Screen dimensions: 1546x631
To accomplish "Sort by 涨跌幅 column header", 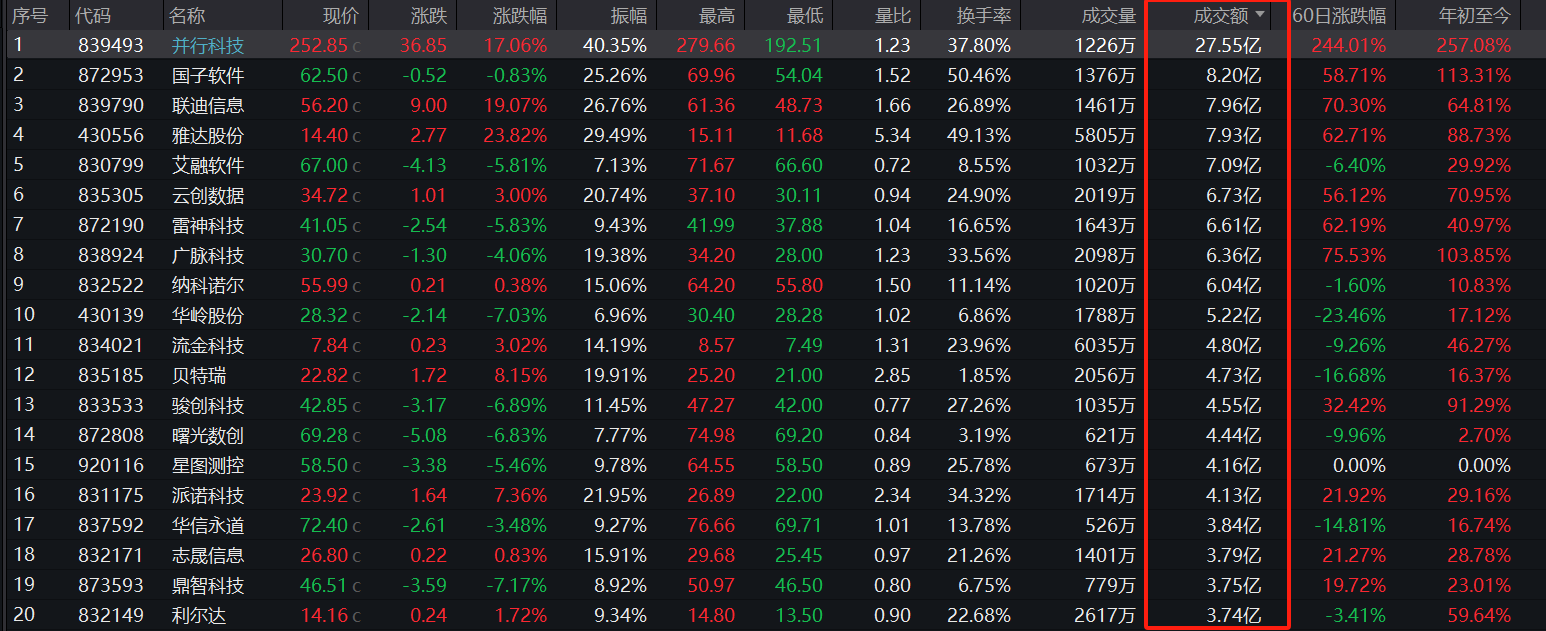I will (x=520, y=15).
